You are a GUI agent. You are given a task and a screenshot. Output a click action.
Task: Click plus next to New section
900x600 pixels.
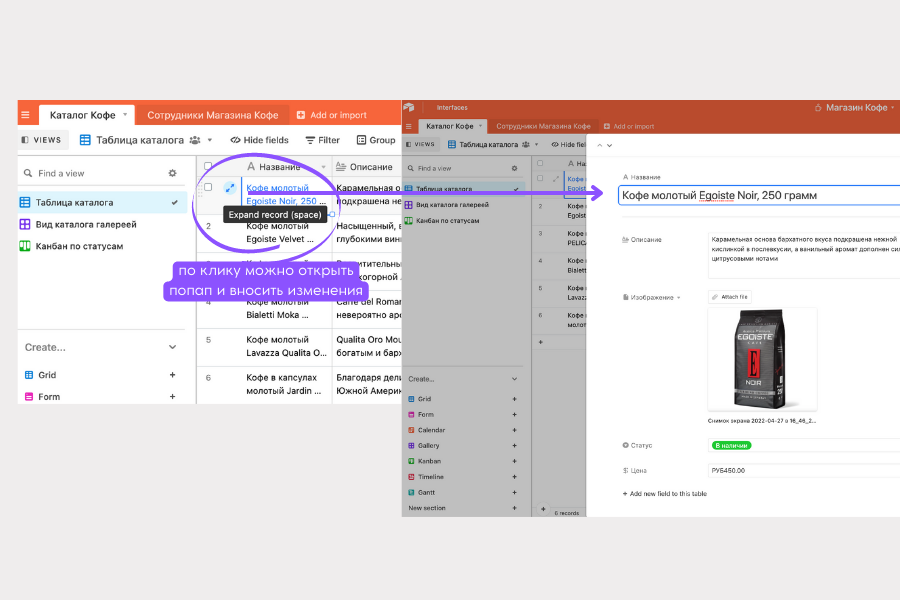[x=514, y=508]
